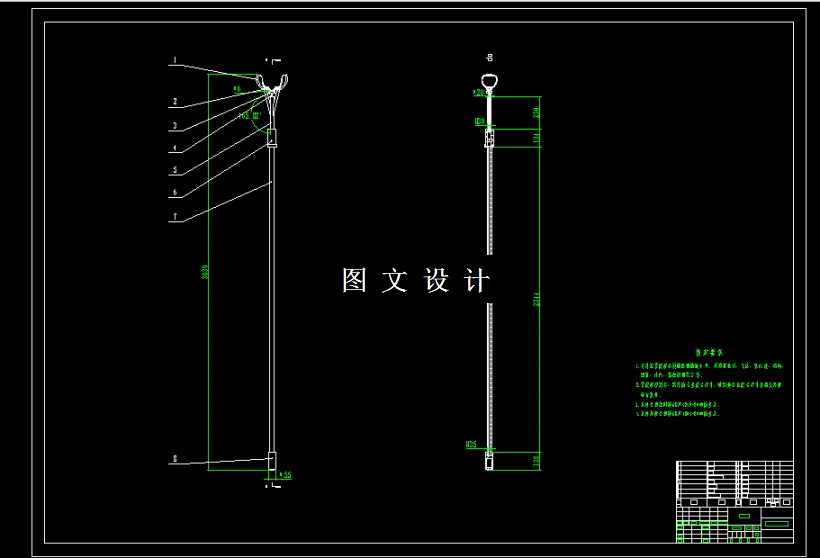
Task: Click part callout number 6
Action: (175, 192)
